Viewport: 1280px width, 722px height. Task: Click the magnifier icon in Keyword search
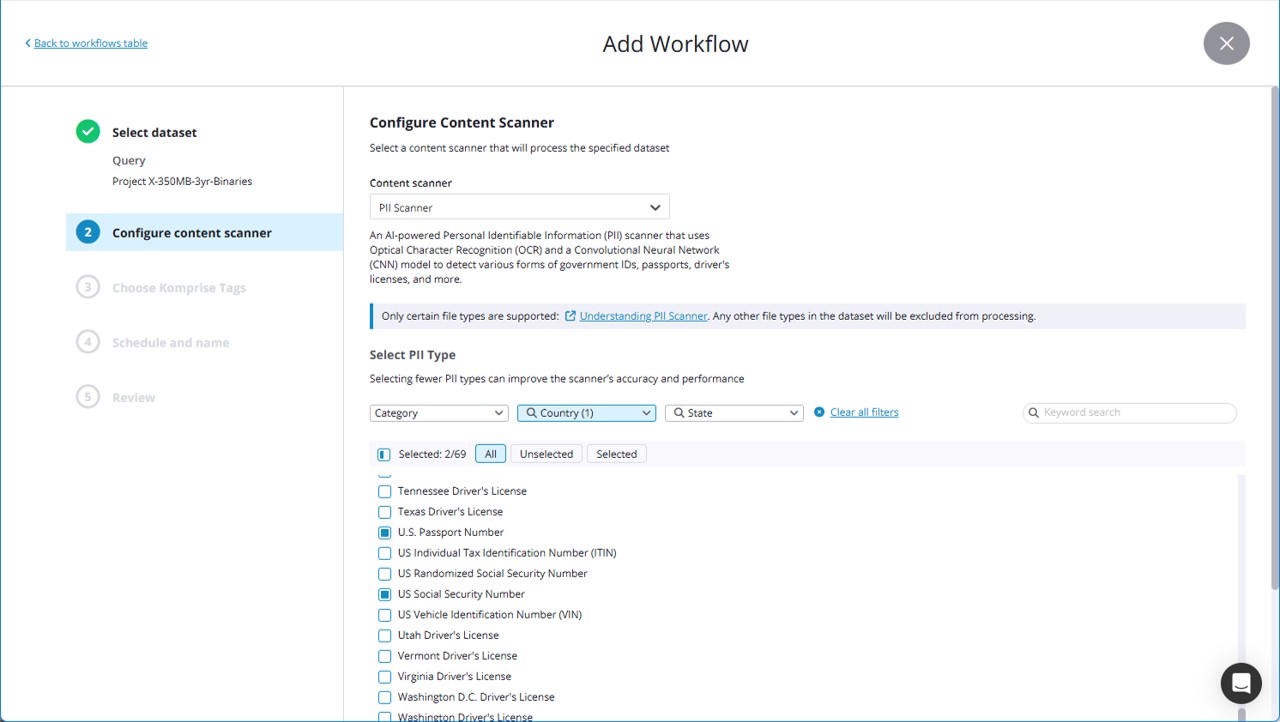(x=1034, y=413)
